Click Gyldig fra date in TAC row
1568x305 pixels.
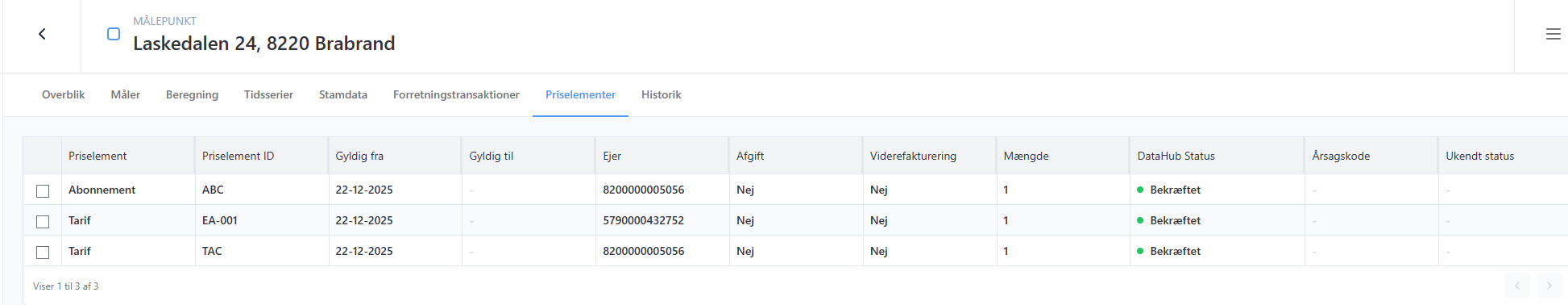[364, 251]
